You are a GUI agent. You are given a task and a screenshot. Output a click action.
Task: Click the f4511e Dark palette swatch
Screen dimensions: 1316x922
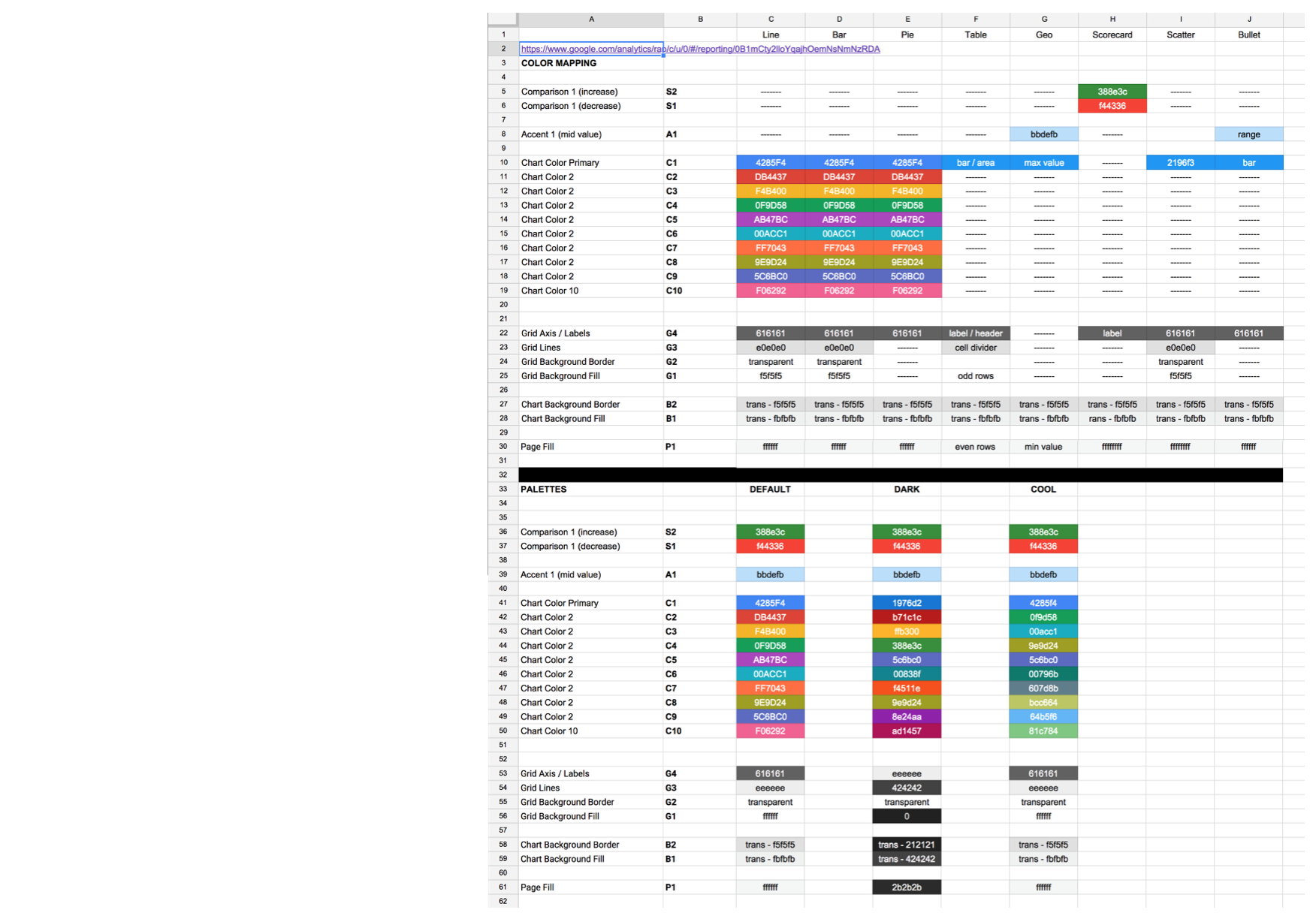[x=907, y=688]
